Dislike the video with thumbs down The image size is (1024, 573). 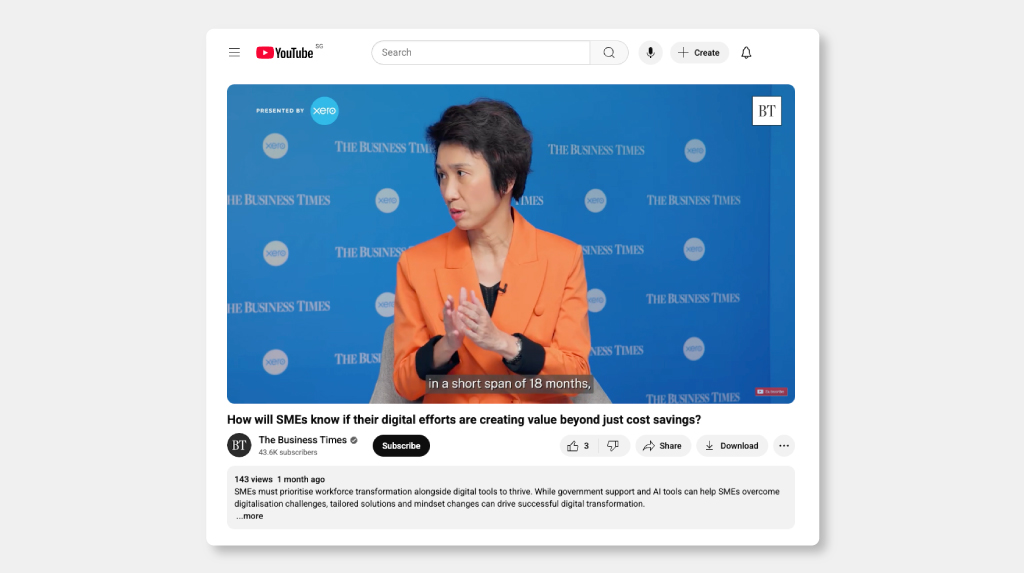613,446
